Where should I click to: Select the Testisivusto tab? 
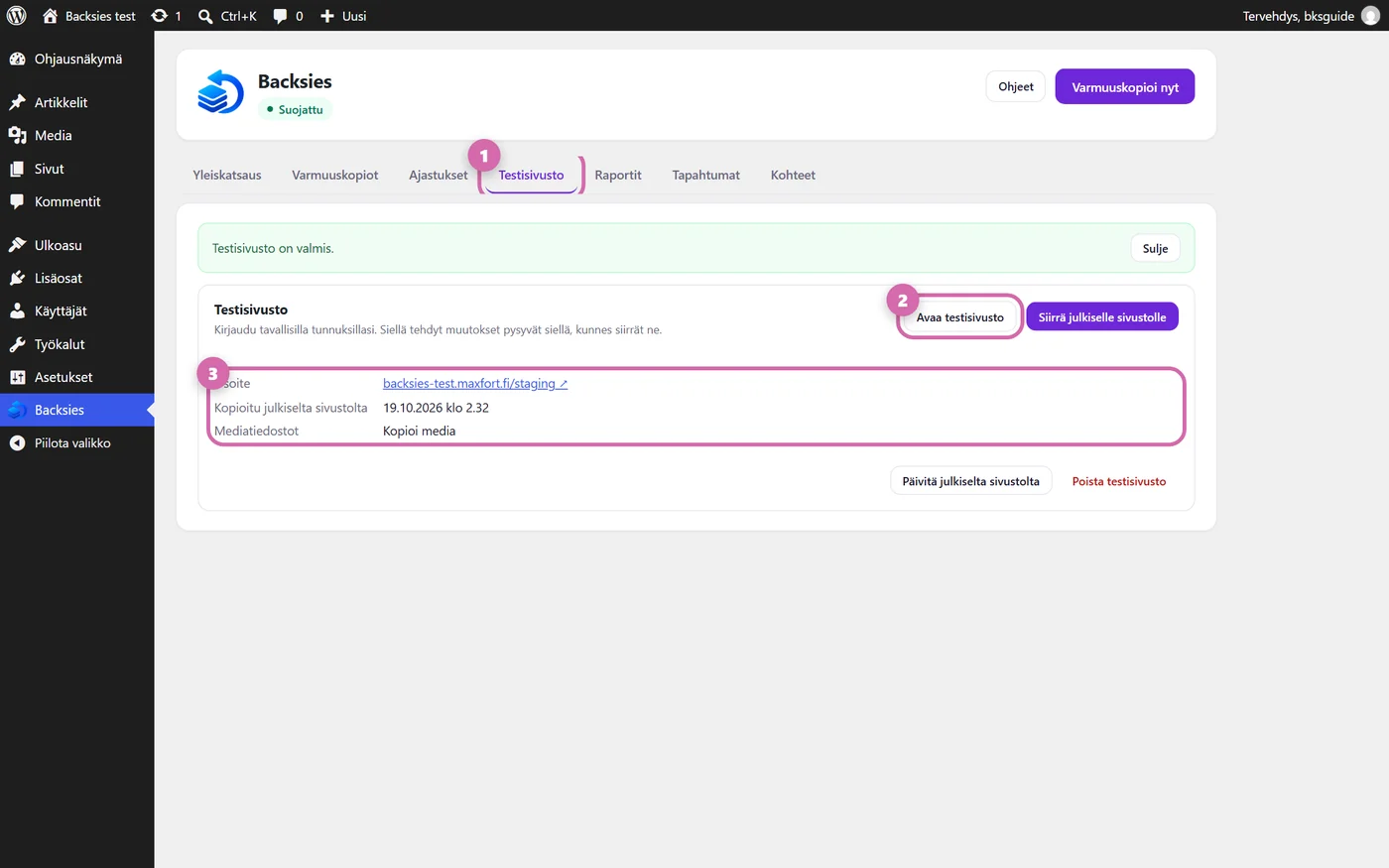click(x=531, y=175)
